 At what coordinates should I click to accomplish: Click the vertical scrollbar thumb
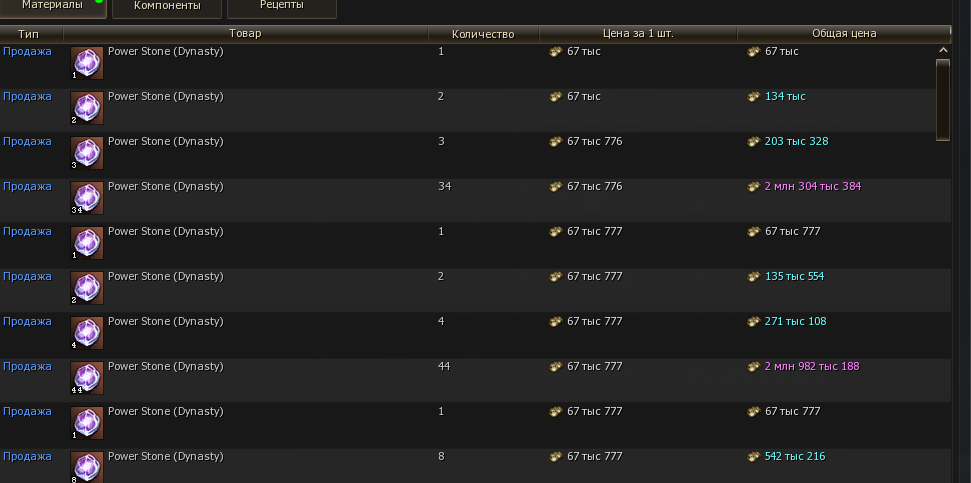point(942,98)
